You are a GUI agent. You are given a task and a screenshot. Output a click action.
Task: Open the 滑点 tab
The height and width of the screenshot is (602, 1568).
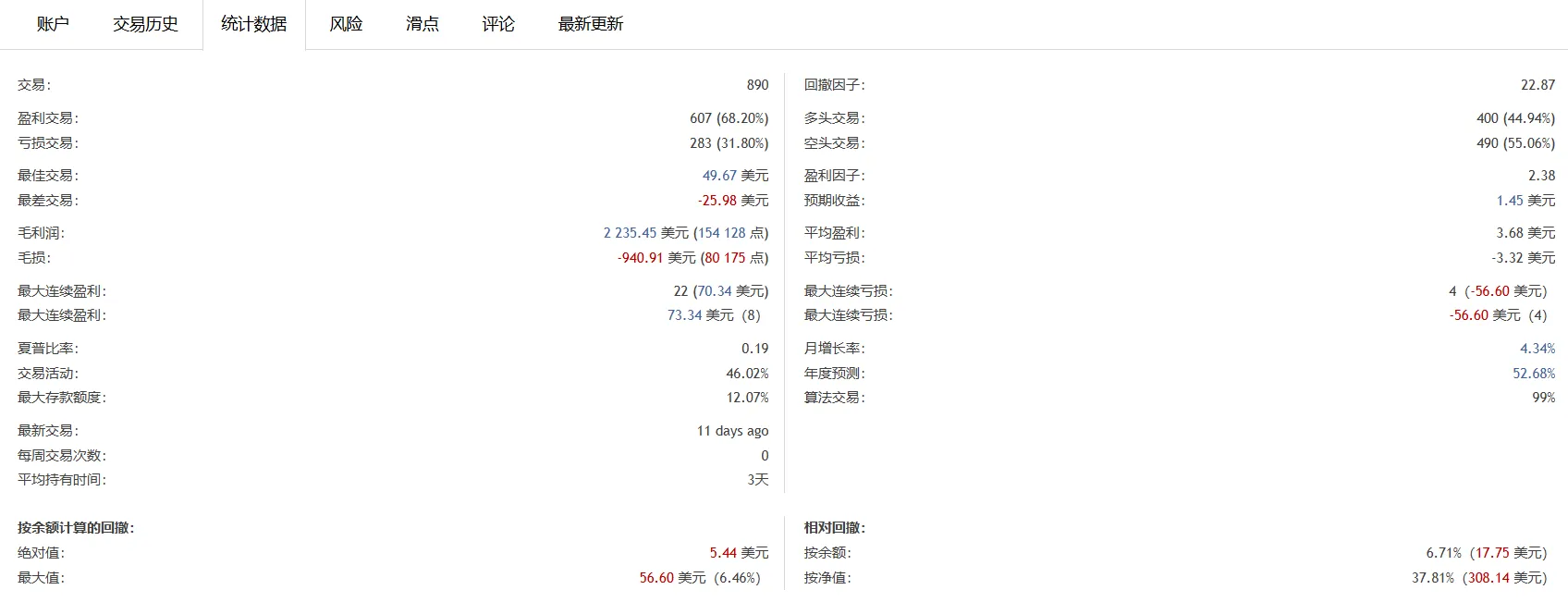coord(422,24)
